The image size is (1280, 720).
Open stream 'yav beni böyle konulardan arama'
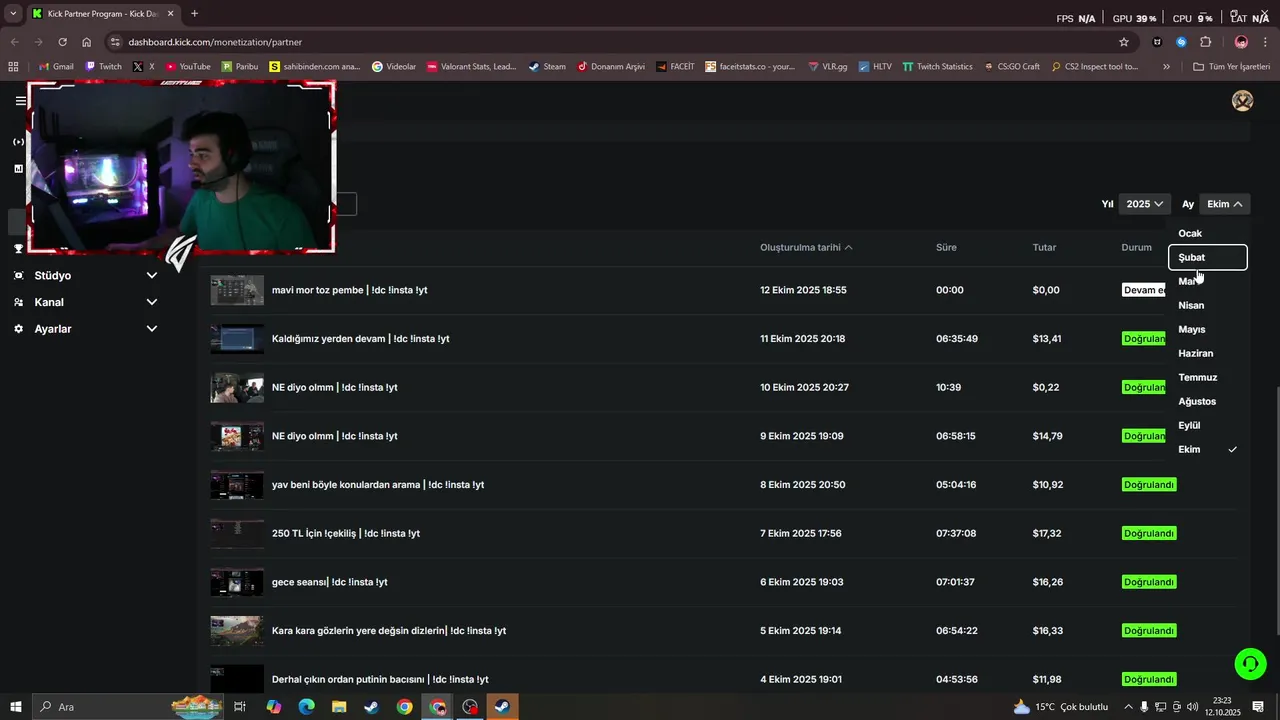[x=378, y=485]
